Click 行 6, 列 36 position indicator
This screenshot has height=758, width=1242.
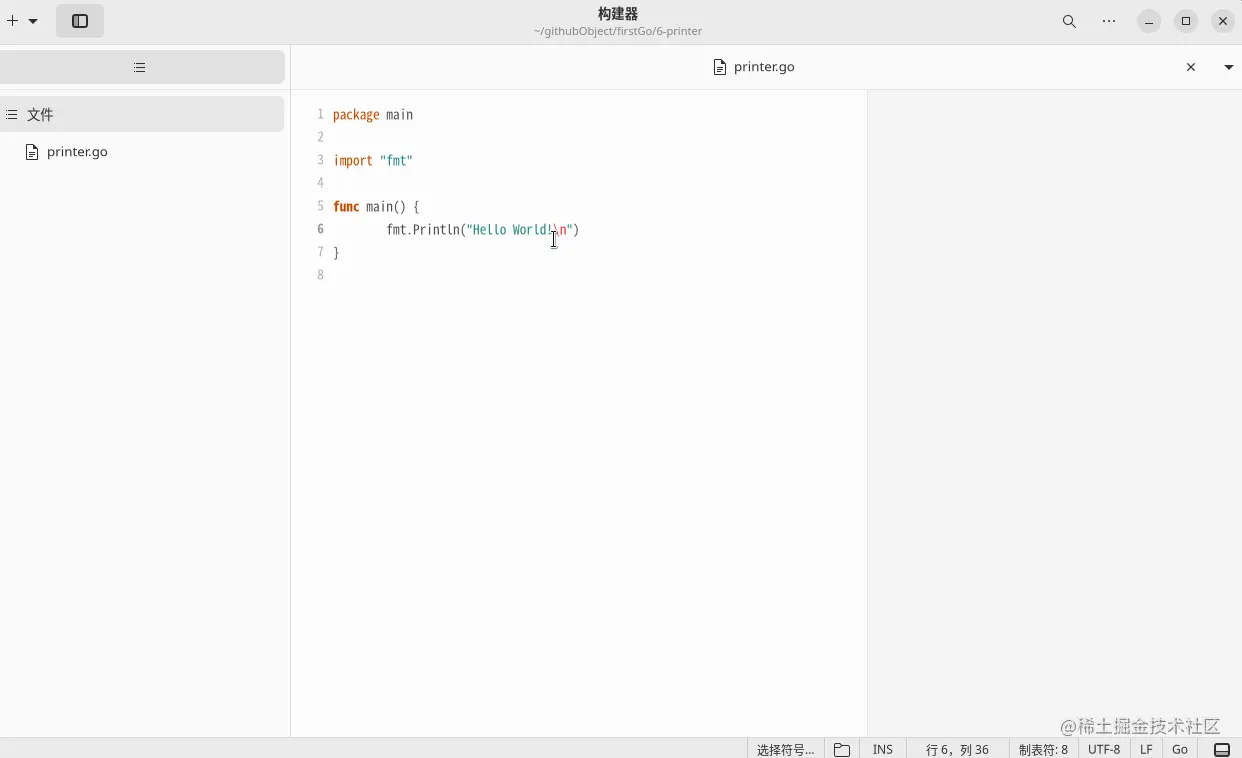(x=955, y=749)
